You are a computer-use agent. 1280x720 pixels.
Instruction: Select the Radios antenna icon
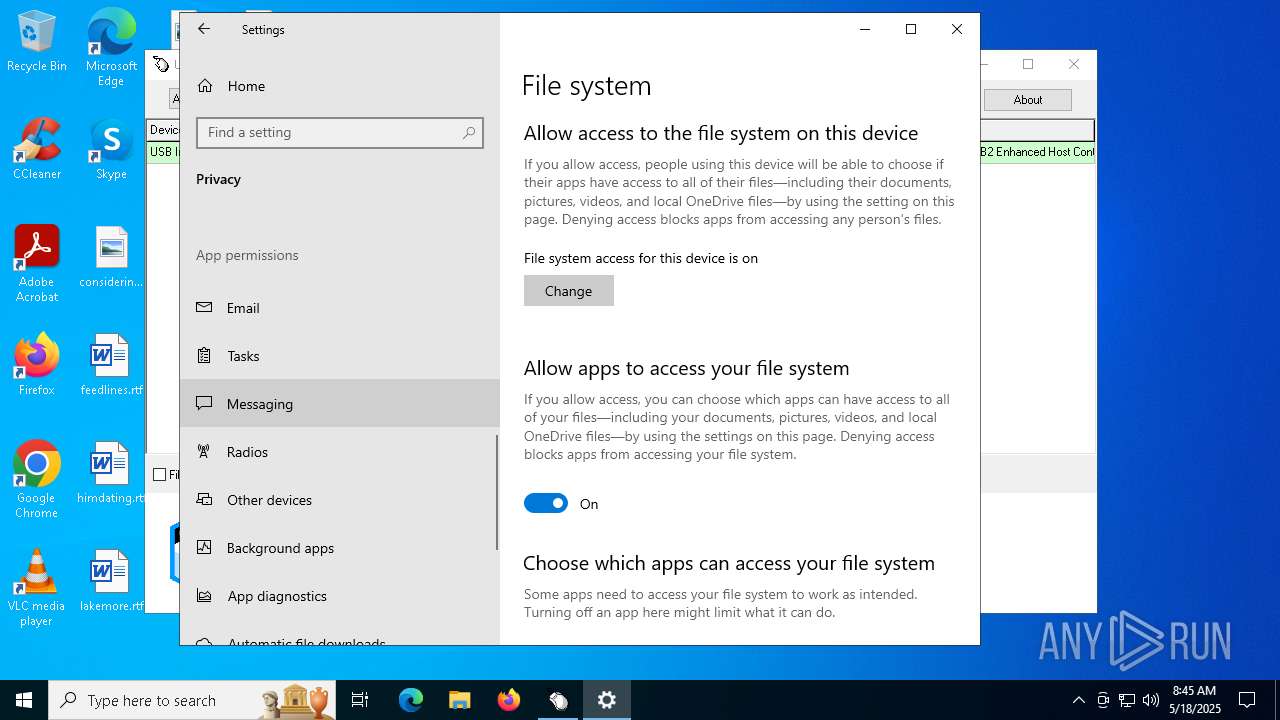pyautogui.click(x=204, y=452)
